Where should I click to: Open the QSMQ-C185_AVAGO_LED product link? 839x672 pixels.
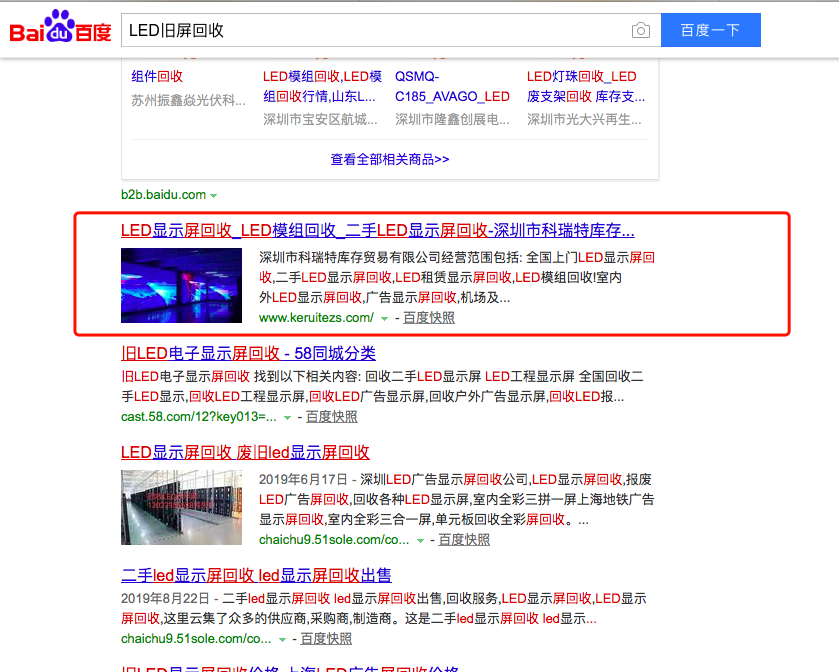(x=452, y=87)
